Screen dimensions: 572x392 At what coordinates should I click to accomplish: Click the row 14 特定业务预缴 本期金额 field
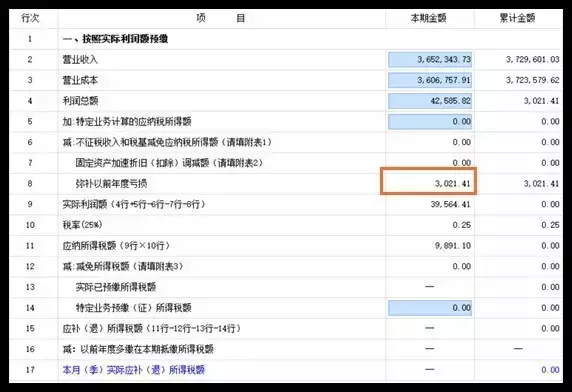point(430,308)
